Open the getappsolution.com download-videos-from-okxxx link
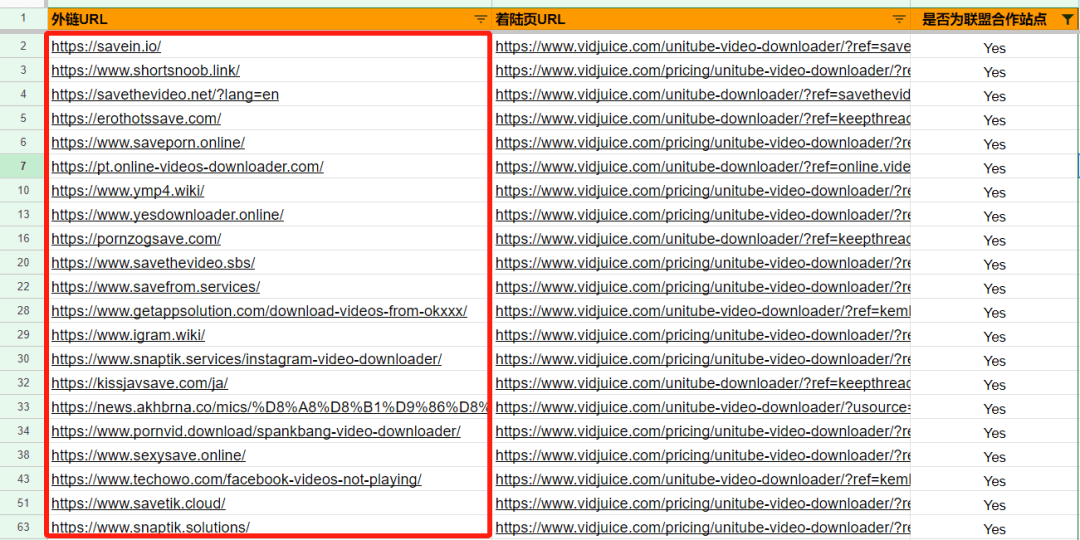The width and height of the screenshot is (1080, 540). [259, 311]
